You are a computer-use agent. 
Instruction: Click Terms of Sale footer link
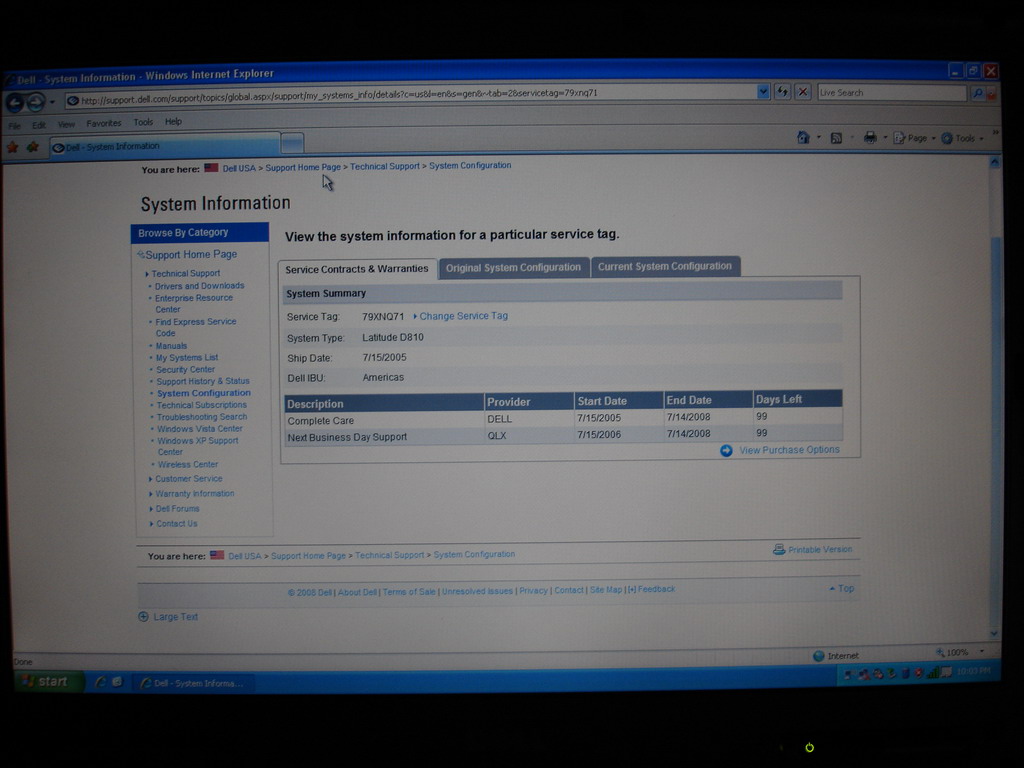point(409,592)
